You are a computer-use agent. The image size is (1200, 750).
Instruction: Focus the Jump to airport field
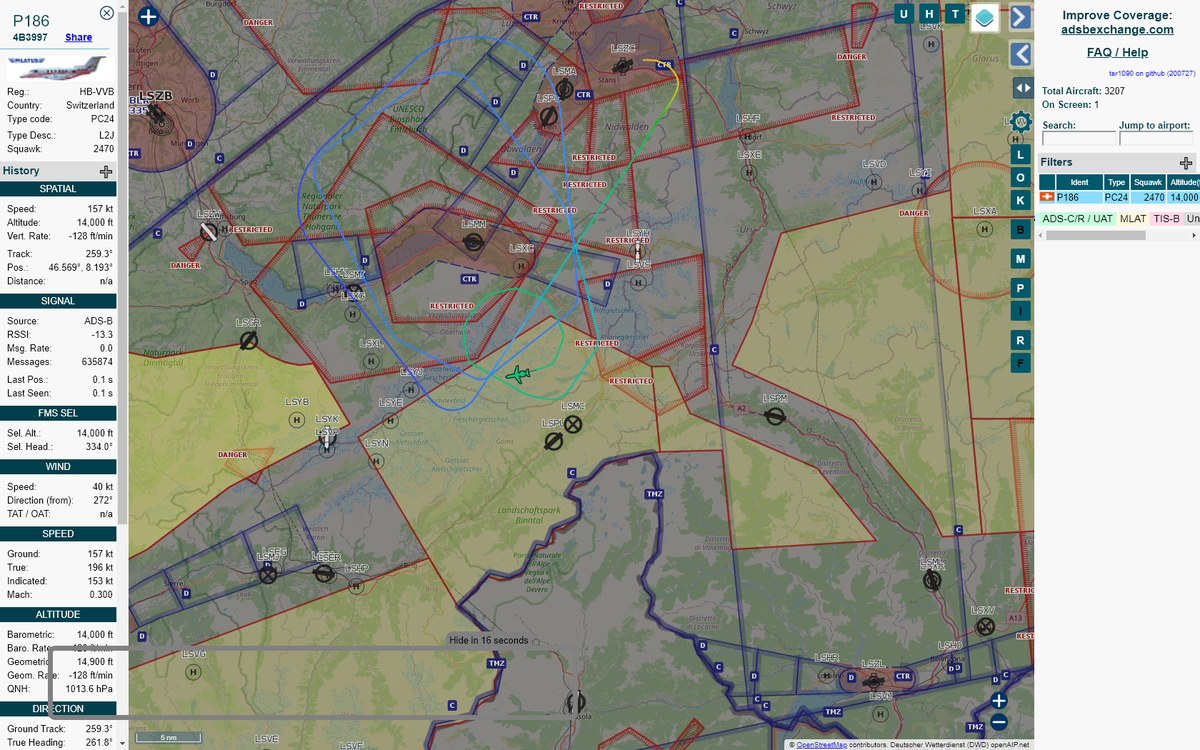point(1156,139)
